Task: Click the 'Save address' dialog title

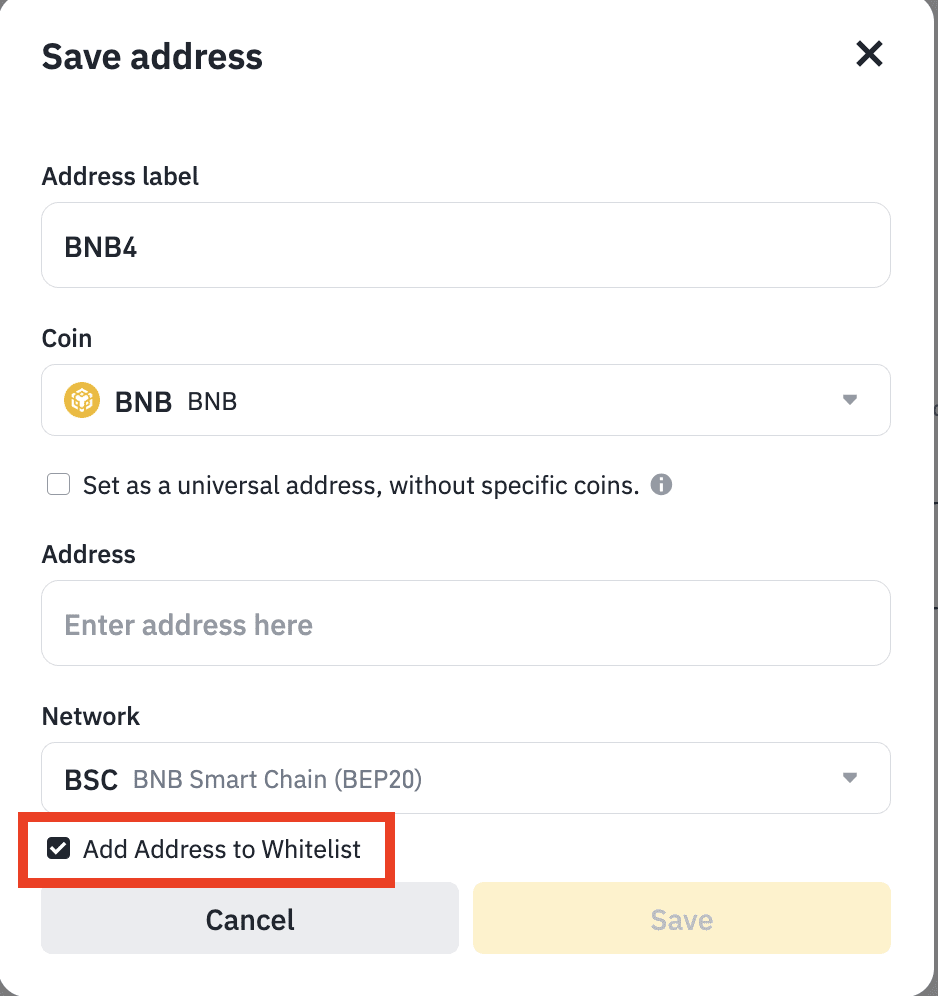Action: (x=152, y=57)
